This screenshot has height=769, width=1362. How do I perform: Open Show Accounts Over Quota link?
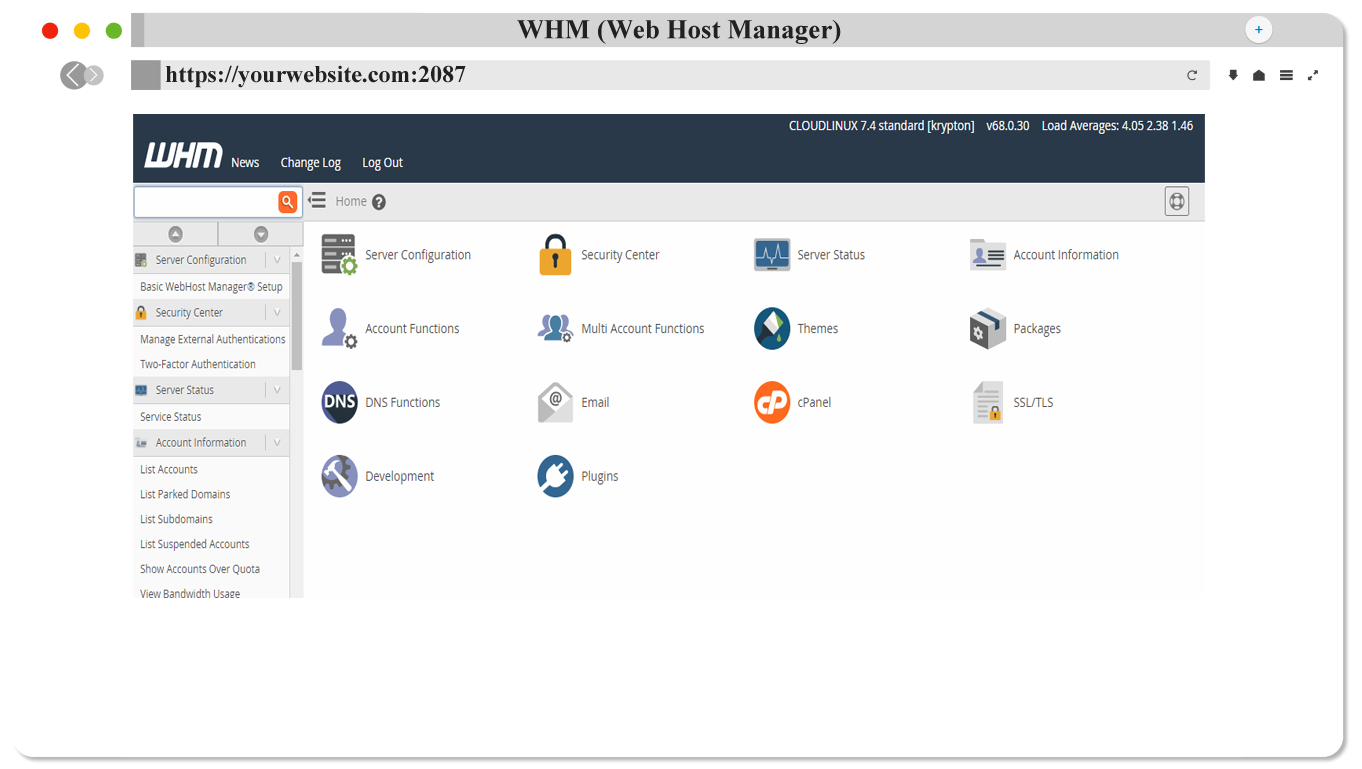pyautogui.click(x=200, y=570)
